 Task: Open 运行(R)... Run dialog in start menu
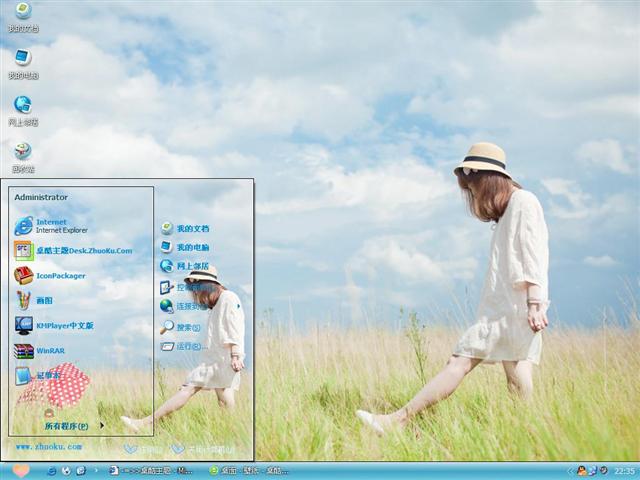[184, 347]
